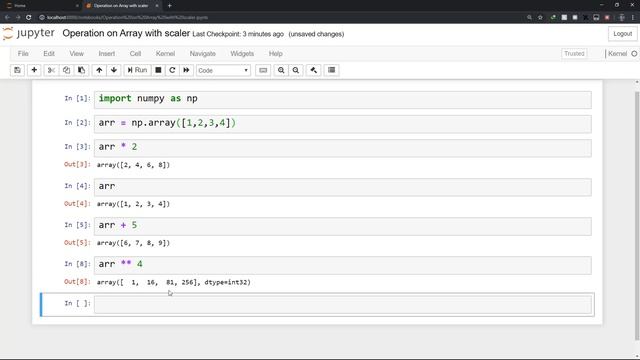Image resolution: width=640 pixels, height=360 pixels.
Task: Select the code cell containing only arr
Action: [343, 187]
